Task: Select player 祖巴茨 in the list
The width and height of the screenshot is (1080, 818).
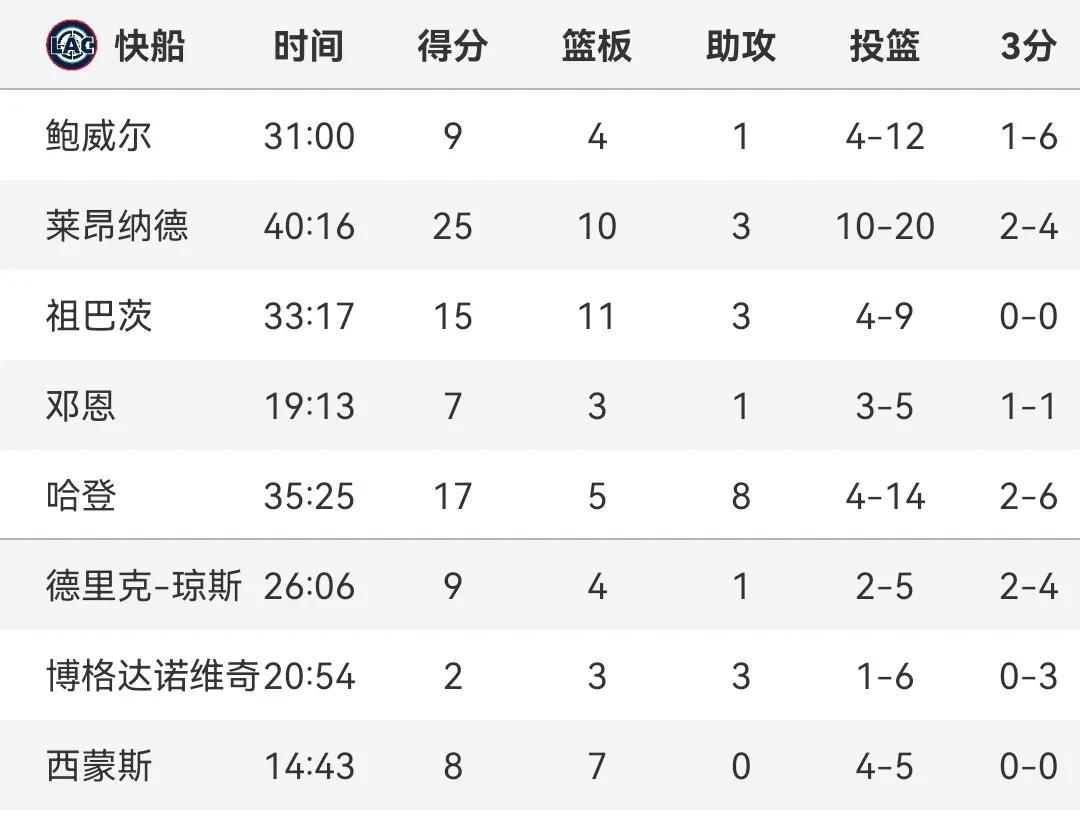Action: pyautogui.click(x=99, y=316)
